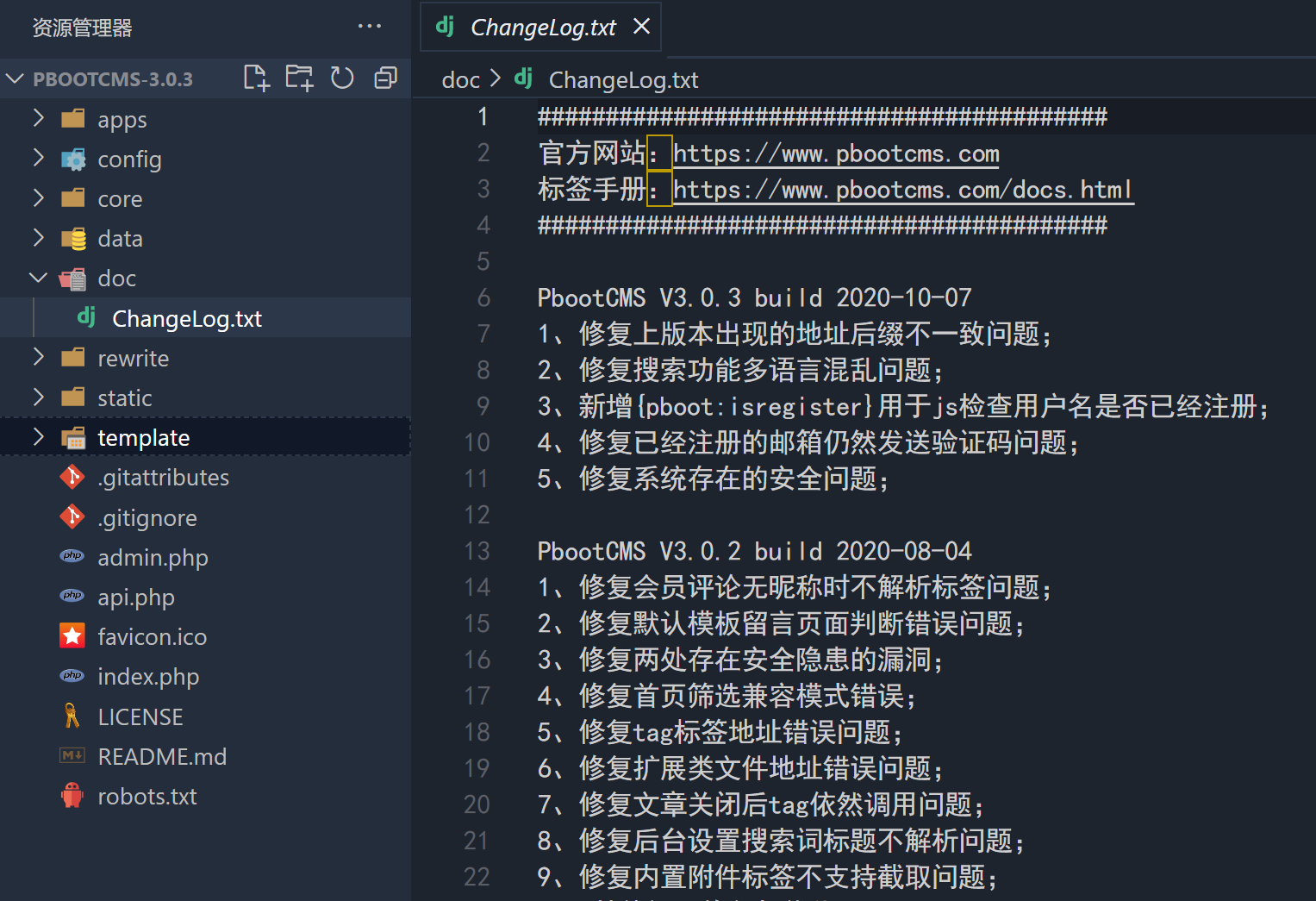
Task: Click the line '5、修复tag标签地址错误问题;'
Action: pos(720,732)
